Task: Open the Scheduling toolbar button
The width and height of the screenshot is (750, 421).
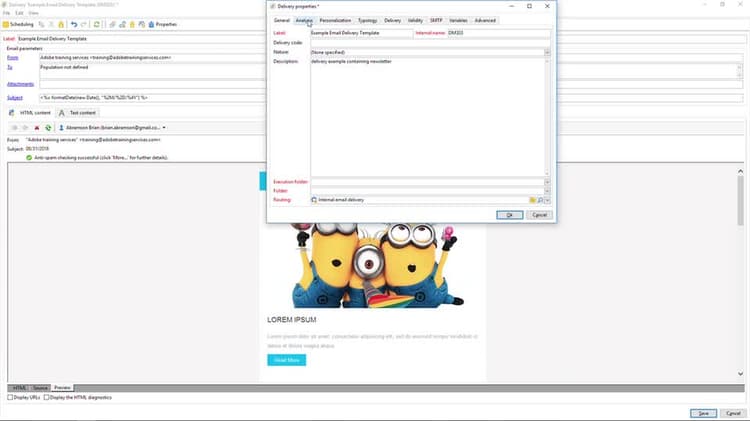Action: point(18,24)
